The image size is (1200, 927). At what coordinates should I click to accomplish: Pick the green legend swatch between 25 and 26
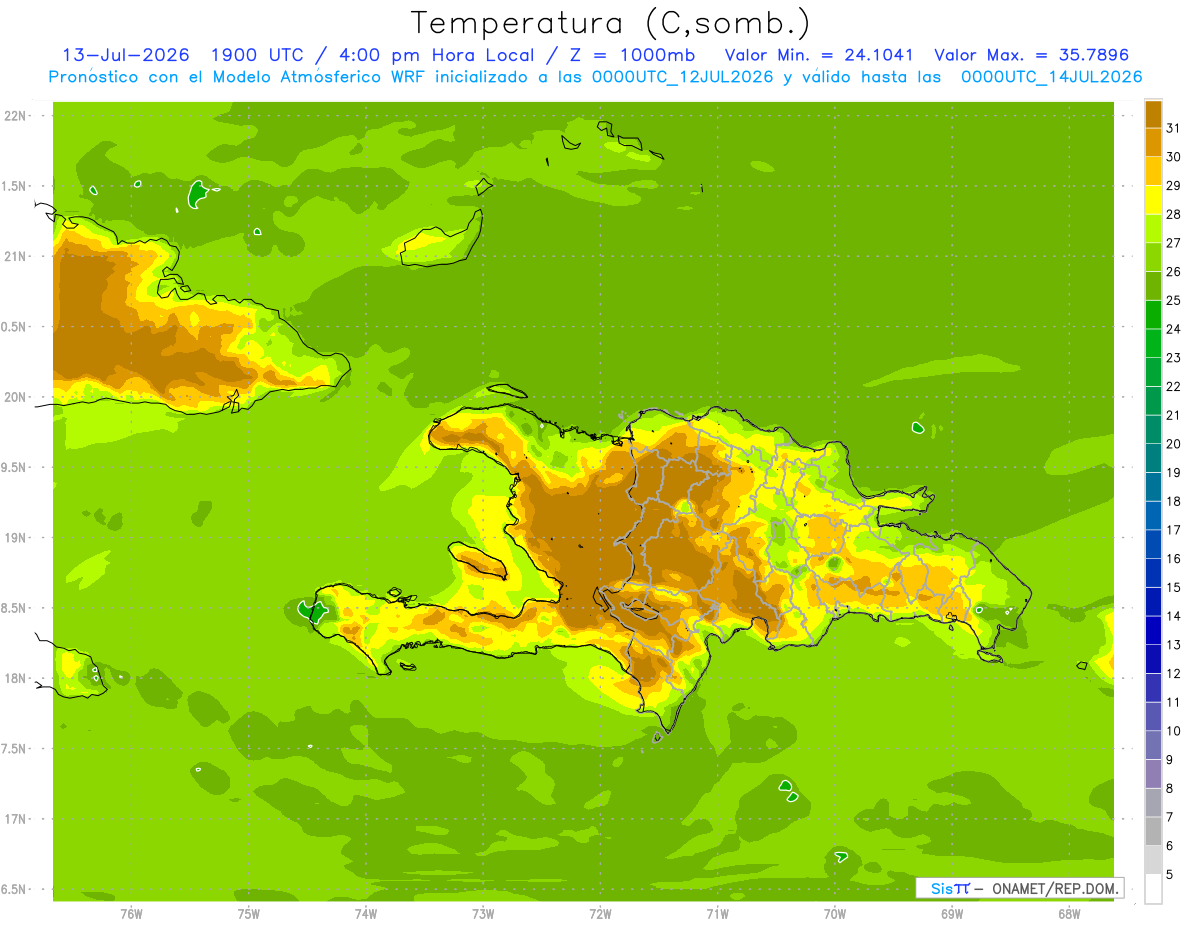1153,286
